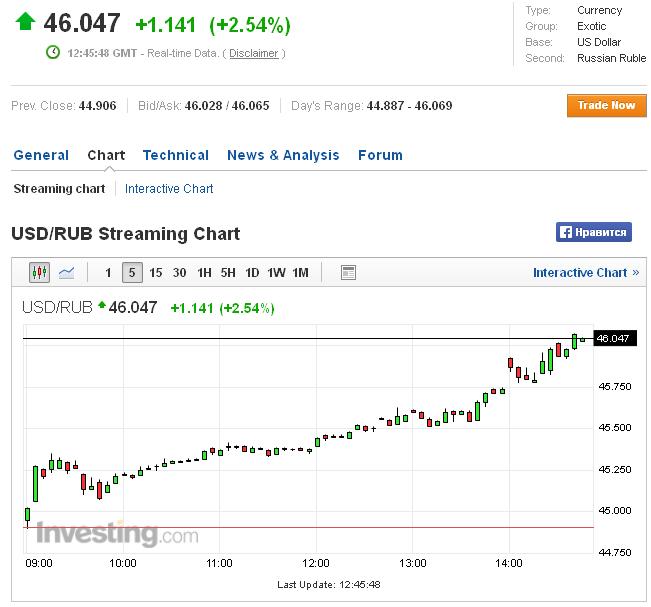Select the Chart tab
651x607 pixels.
106,155
